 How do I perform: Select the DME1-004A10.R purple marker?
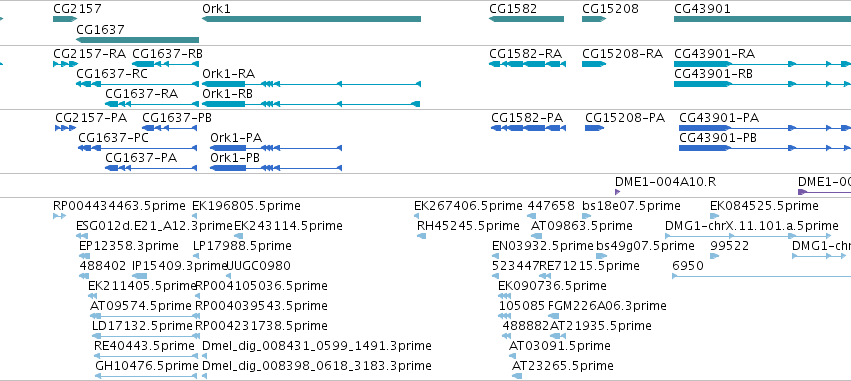617,192
